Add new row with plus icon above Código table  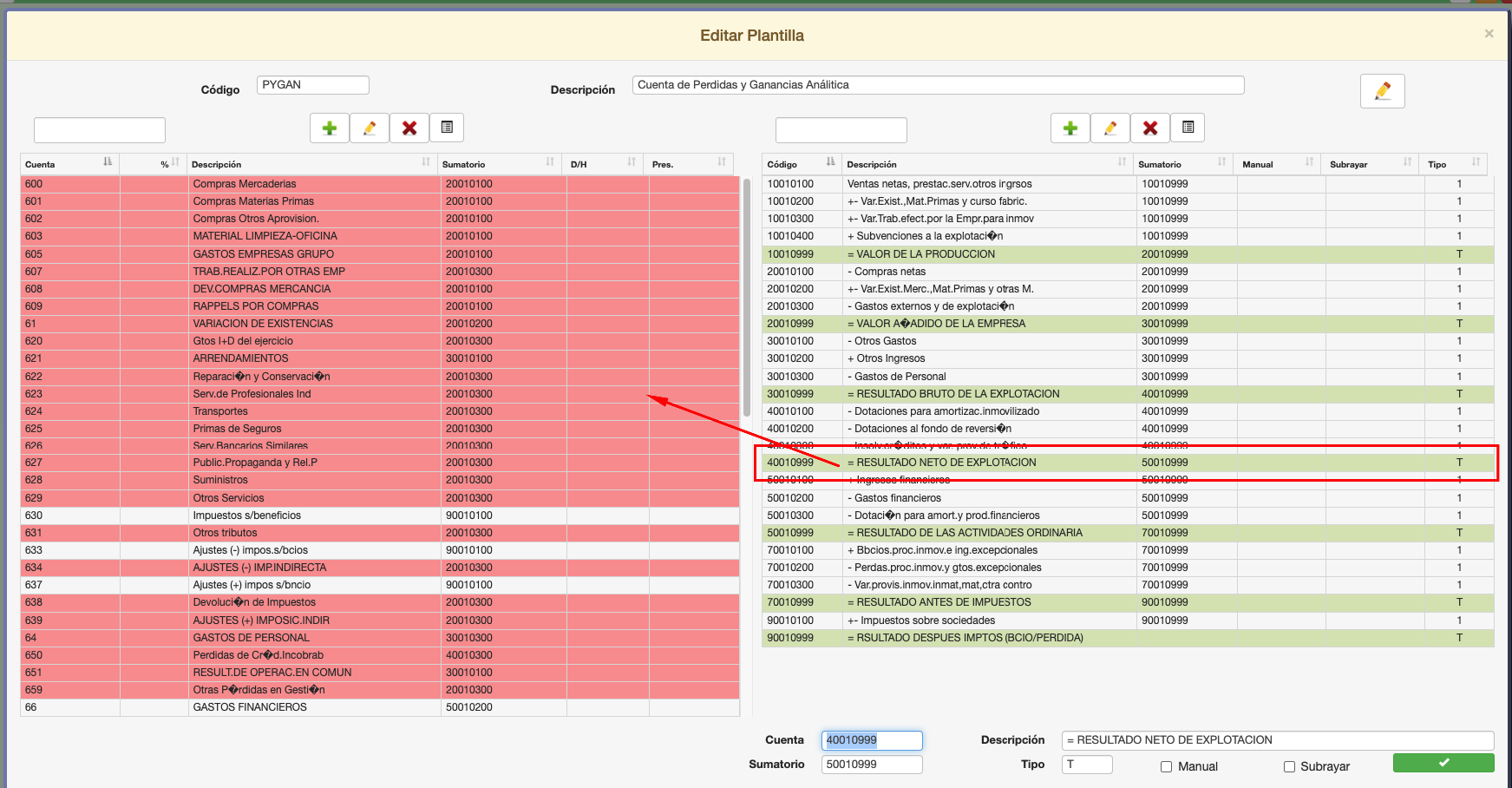point(1070,128)
